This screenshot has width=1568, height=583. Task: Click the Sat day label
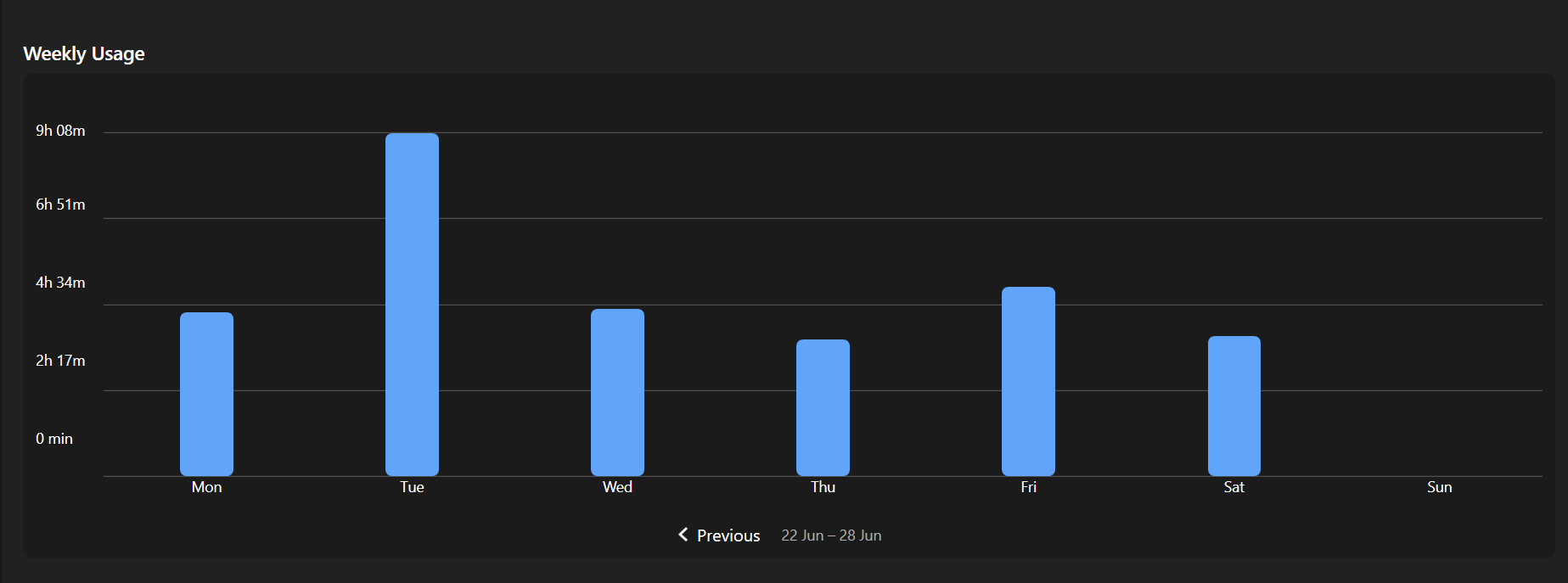pyautogui.click(x=1234, y=487)
